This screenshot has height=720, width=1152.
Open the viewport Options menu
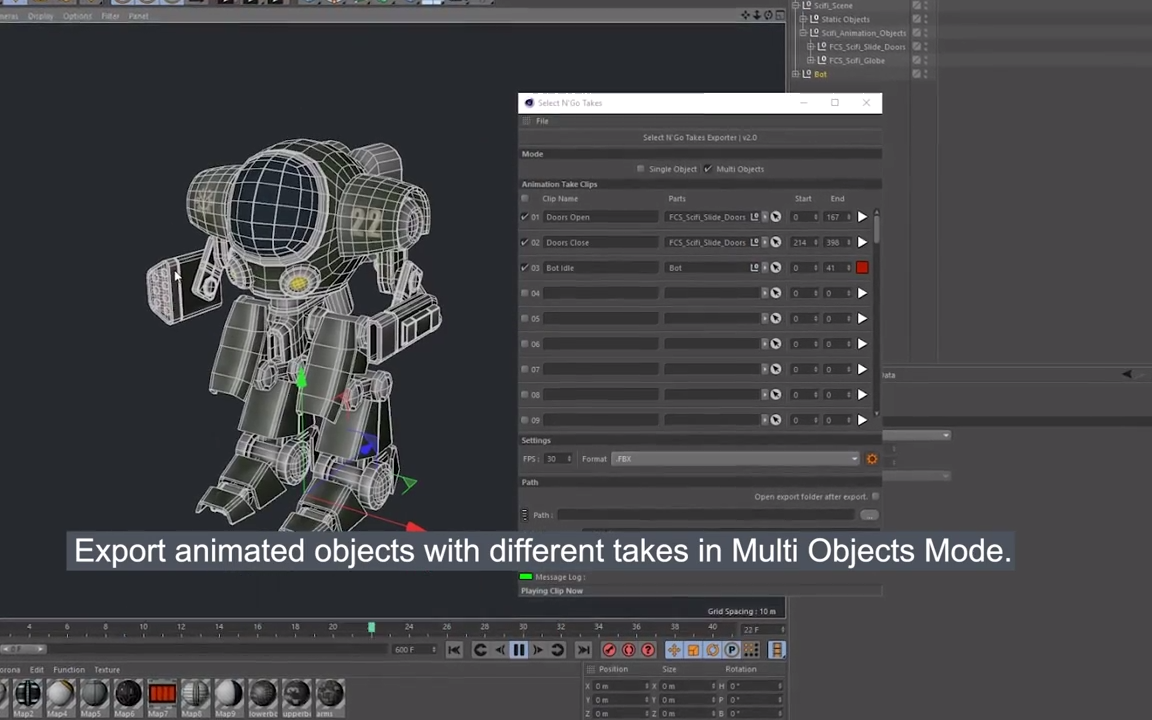77,16
